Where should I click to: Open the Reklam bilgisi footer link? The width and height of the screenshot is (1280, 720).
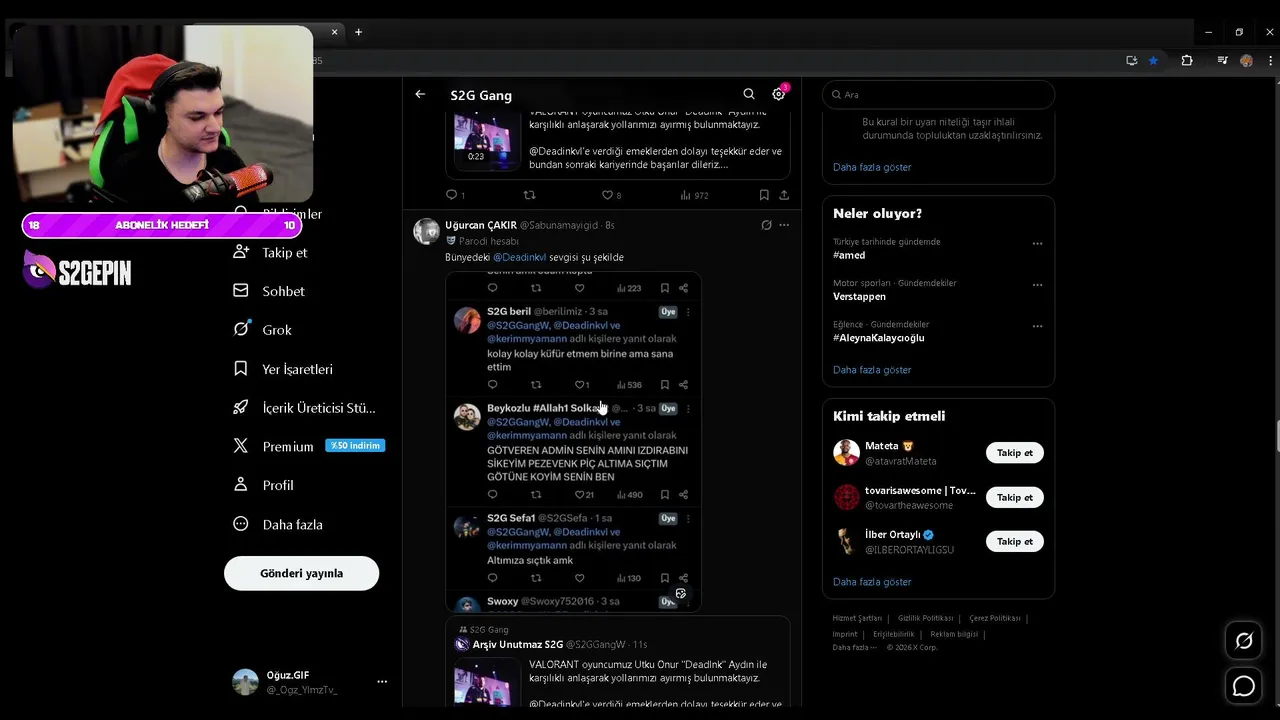pyautogui.click(x=954, y=634)
